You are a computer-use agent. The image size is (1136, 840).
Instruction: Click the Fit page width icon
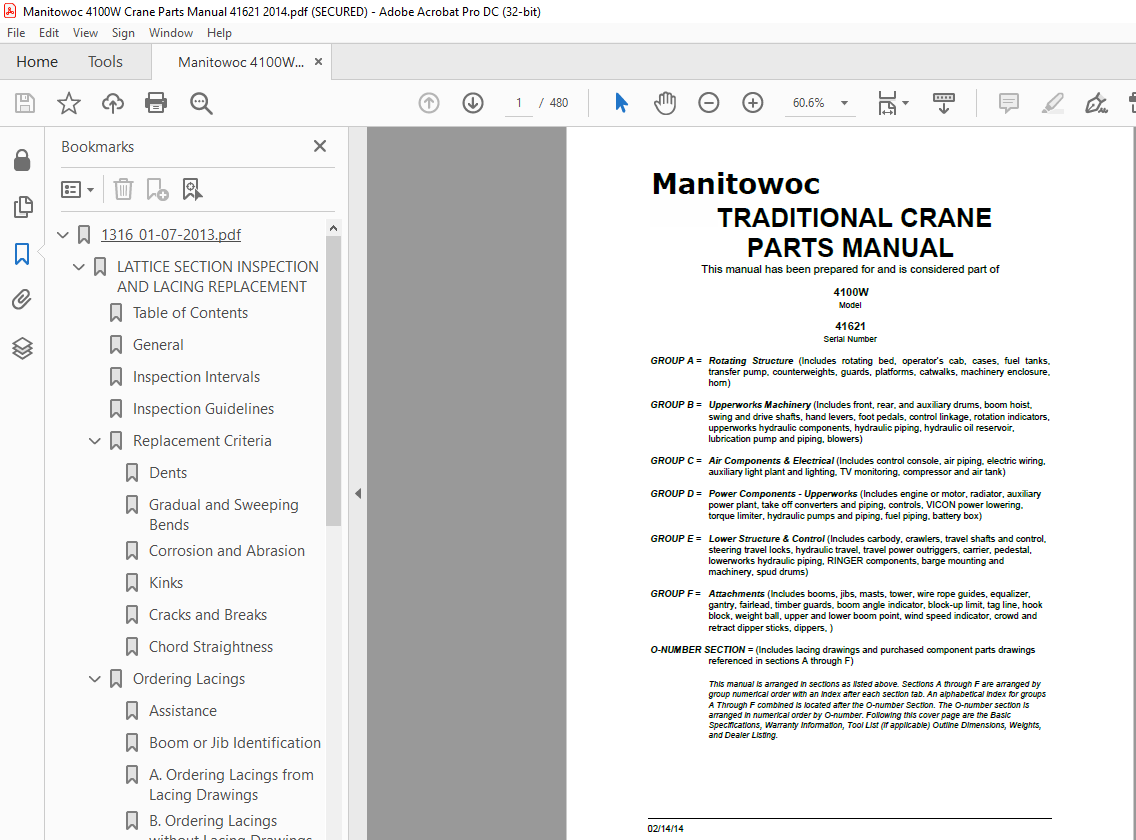pos(887,103)
